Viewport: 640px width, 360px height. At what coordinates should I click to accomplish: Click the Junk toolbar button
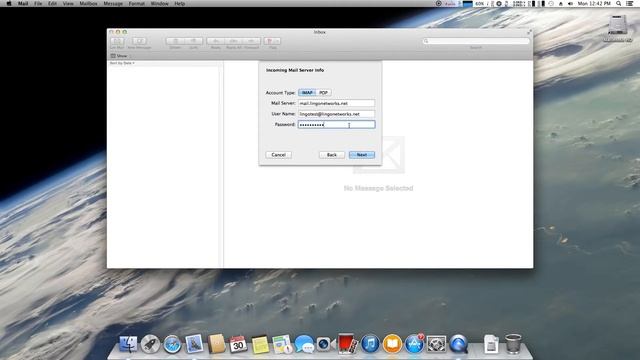pos(194,41)
